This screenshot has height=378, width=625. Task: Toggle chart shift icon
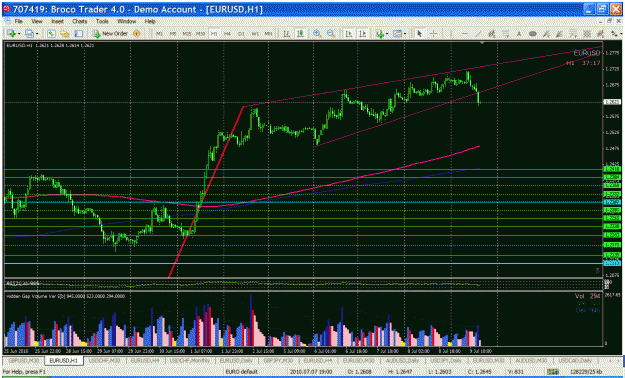(x=362, y=34)
